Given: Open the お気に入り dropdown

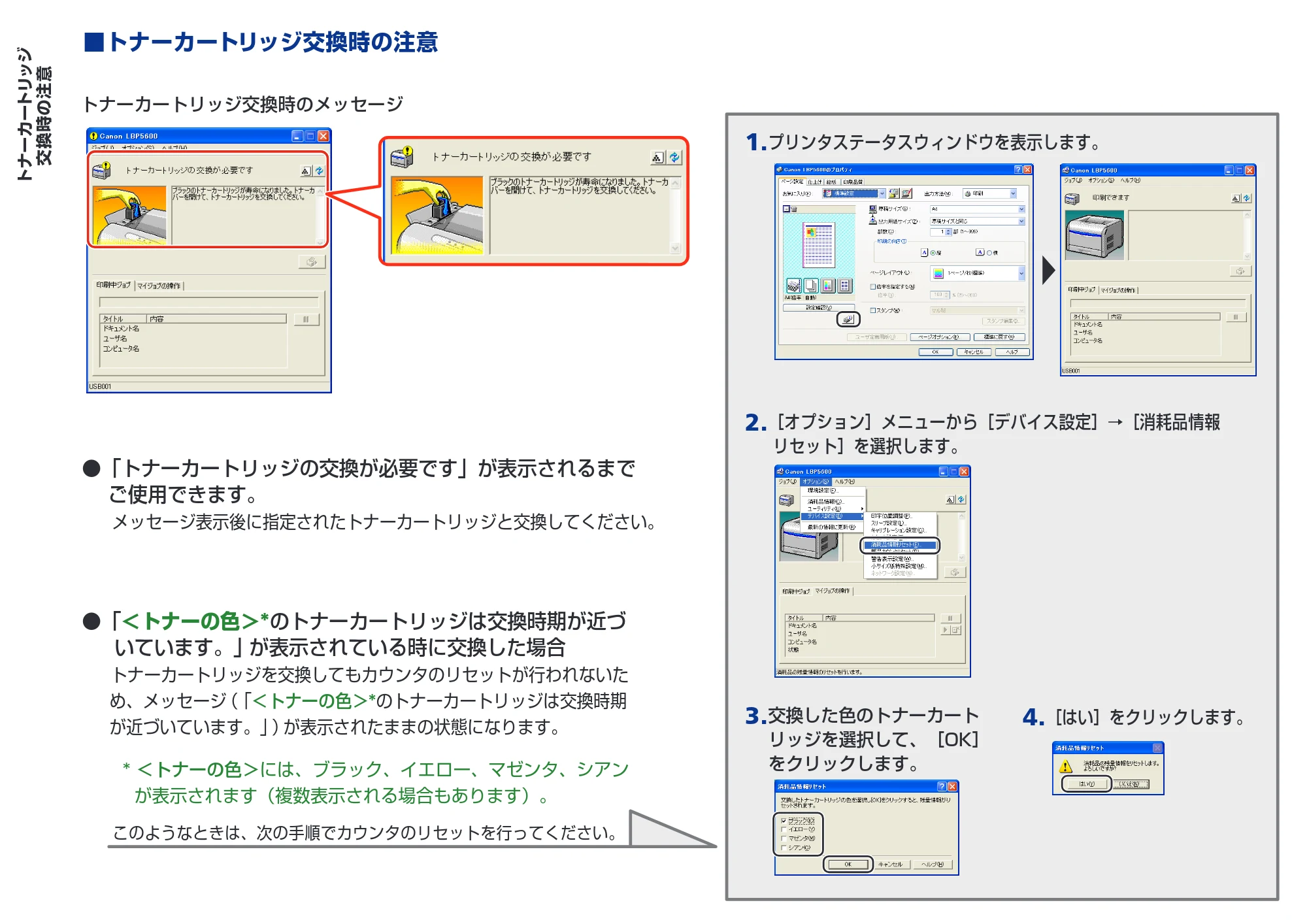Looking at the screenshot, I should click(853, 193).
